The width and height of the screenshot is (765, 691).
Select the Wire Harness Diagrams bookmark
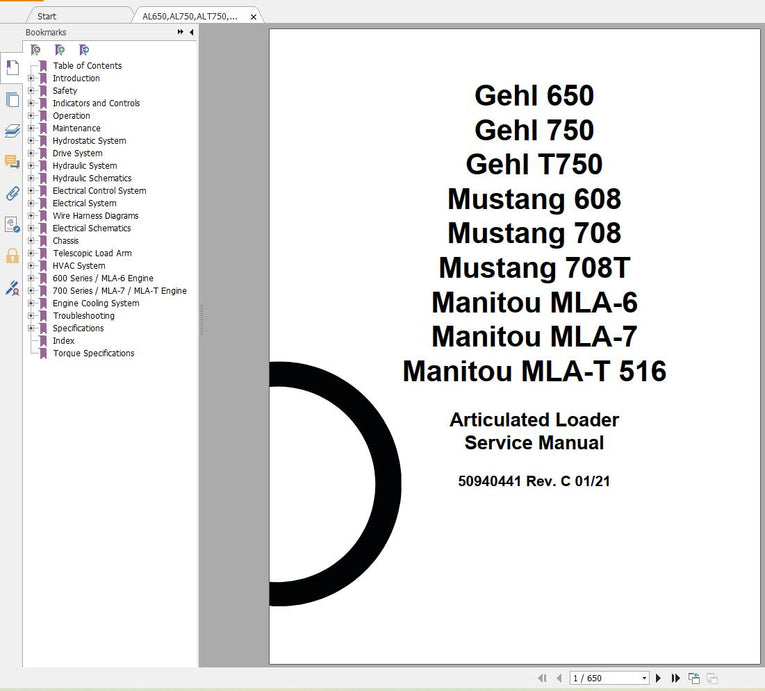95,216
